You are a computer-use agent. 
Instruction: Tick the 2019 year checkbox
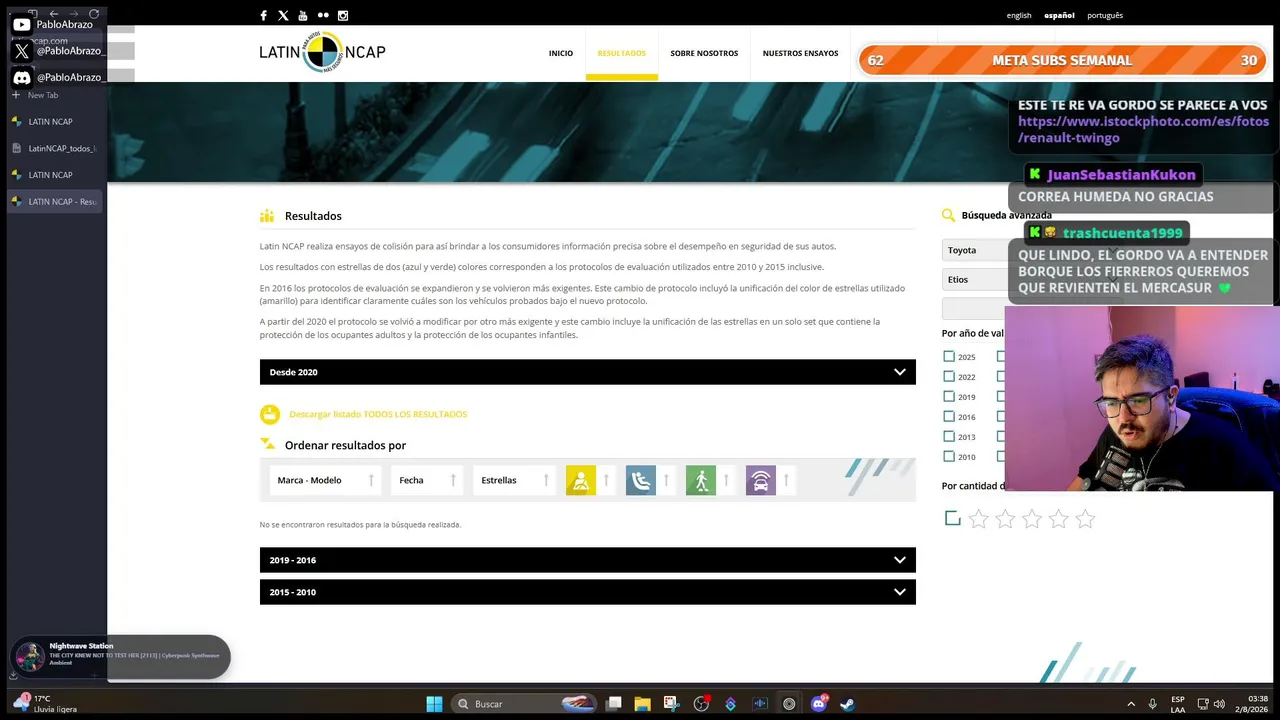click(x=949, y=397)
